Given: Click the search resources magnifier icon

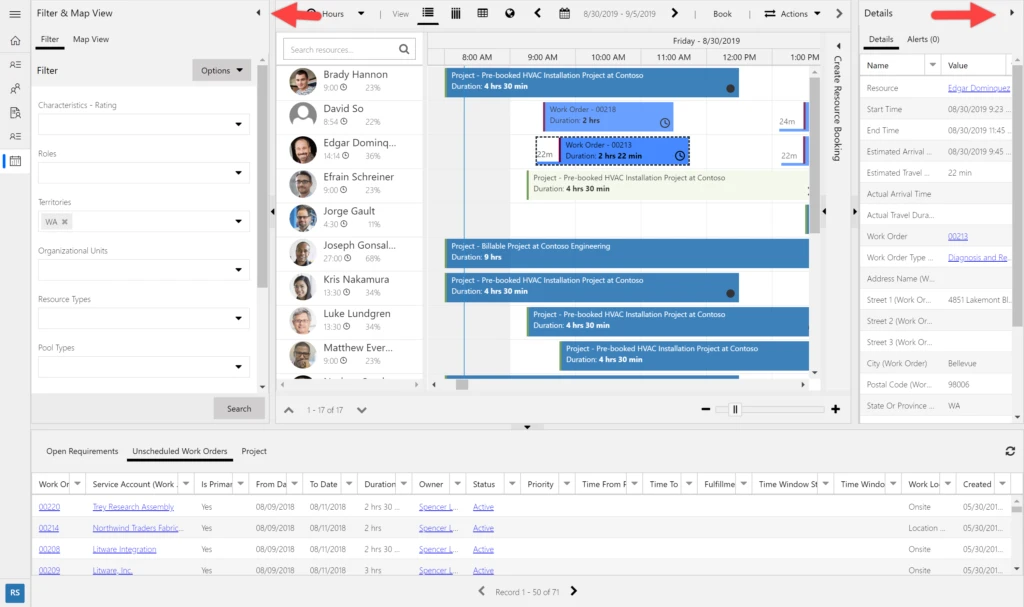Looking at the screenshot, I should 405,49.
